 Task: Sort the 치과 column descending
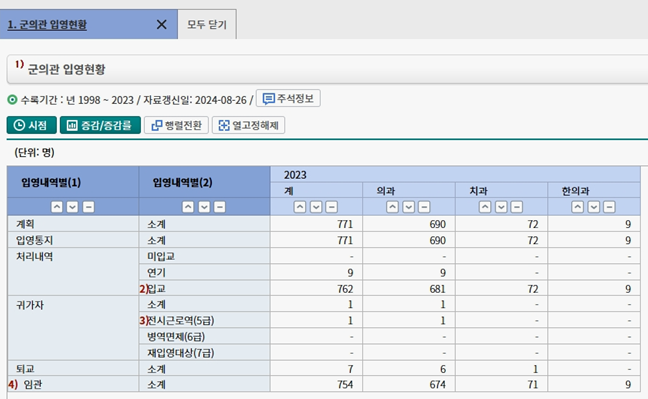[501, 207]
